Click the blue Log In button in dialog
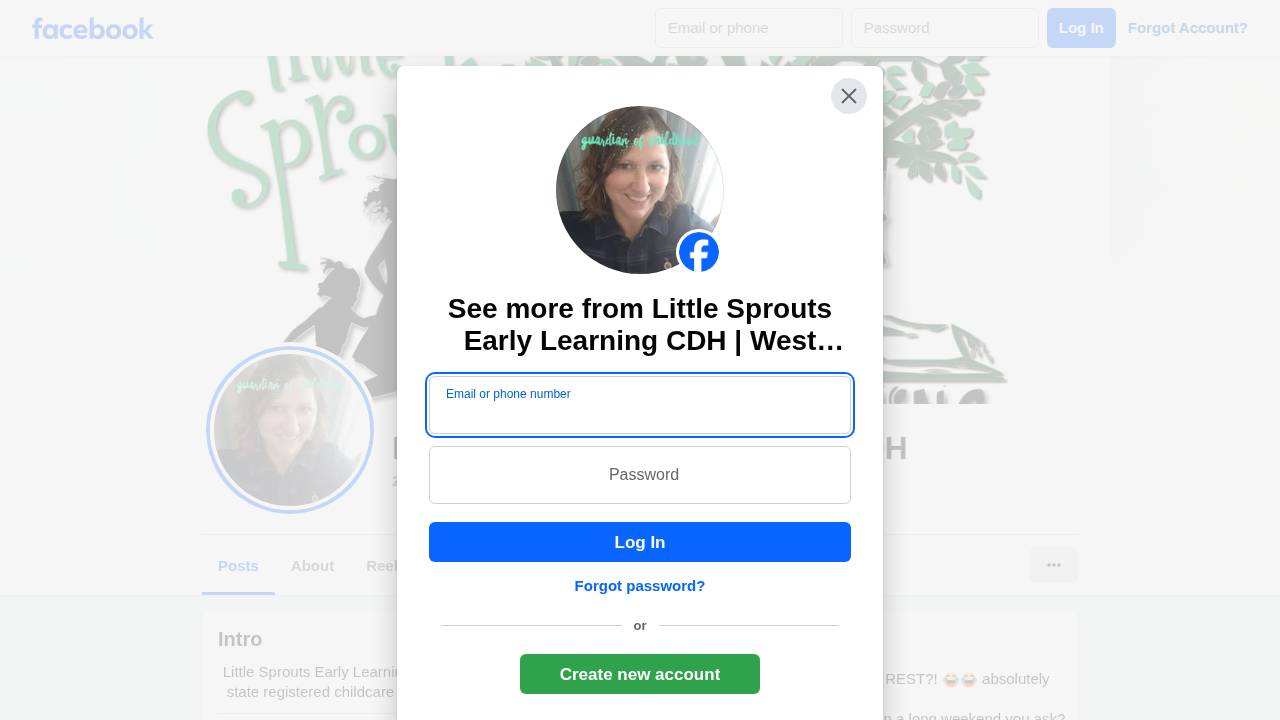 coord(640,542)
